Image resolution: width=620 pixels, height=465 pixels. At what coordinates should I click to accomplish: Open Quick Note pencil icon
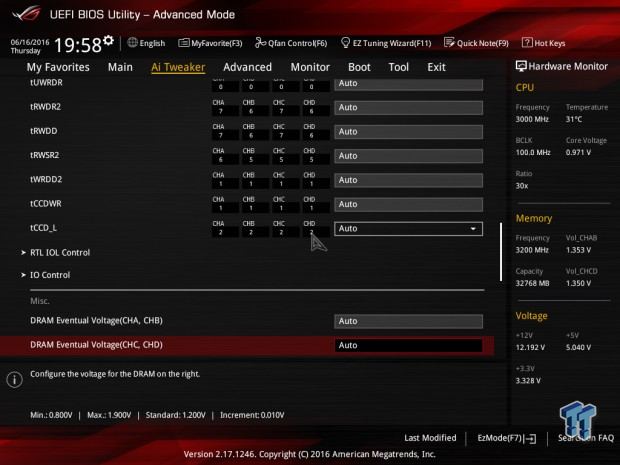(449, 42)
